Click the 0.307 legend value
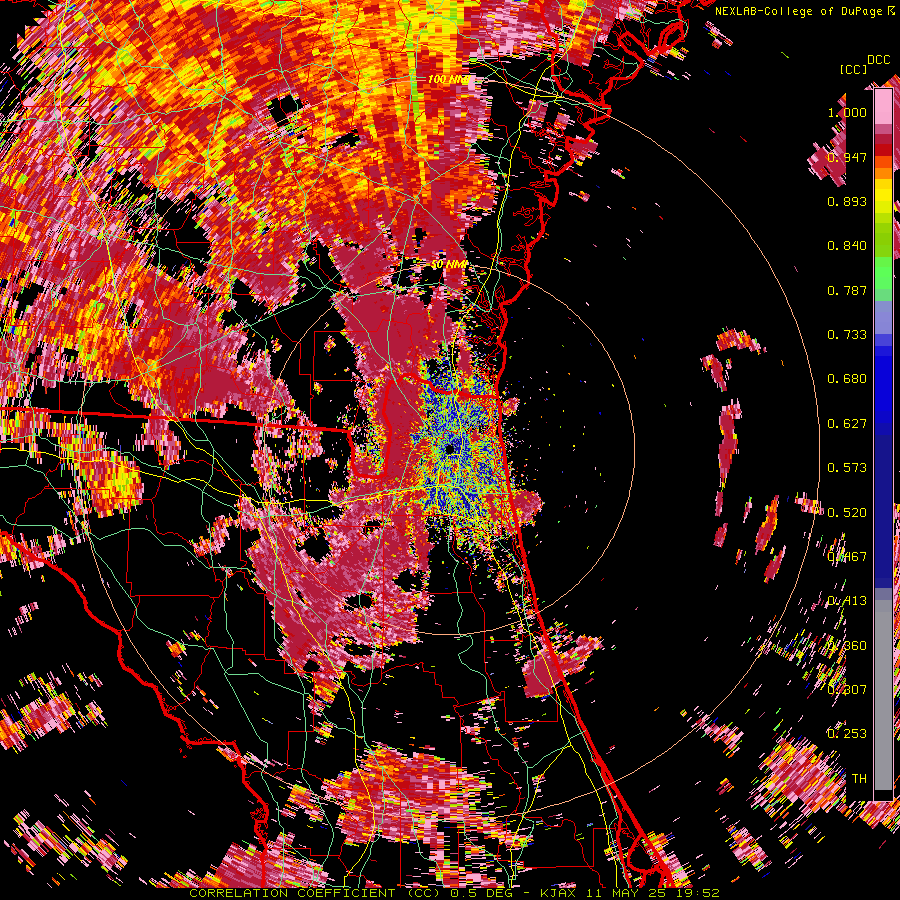The width and height of the screenshot is (900, 900). [847, 690]
